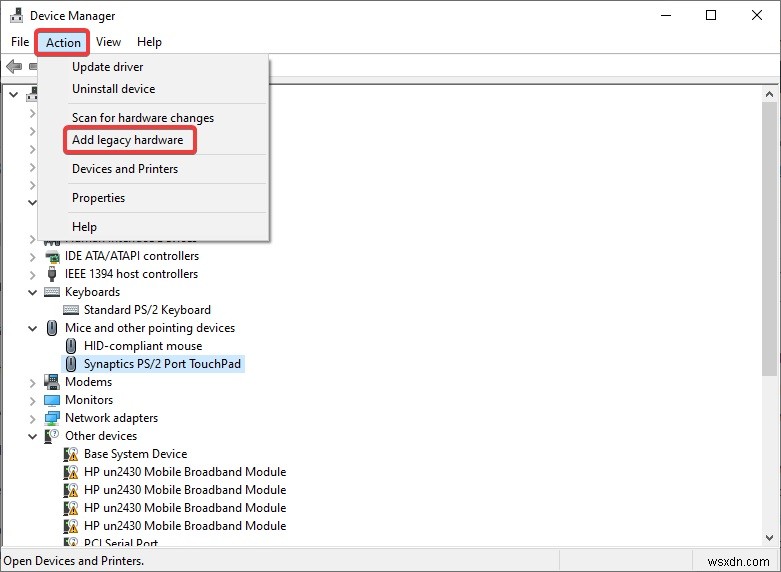The image size is (781, 572).
Task: Click the Mice and other pointing devices icon
Action: [52, 328]
